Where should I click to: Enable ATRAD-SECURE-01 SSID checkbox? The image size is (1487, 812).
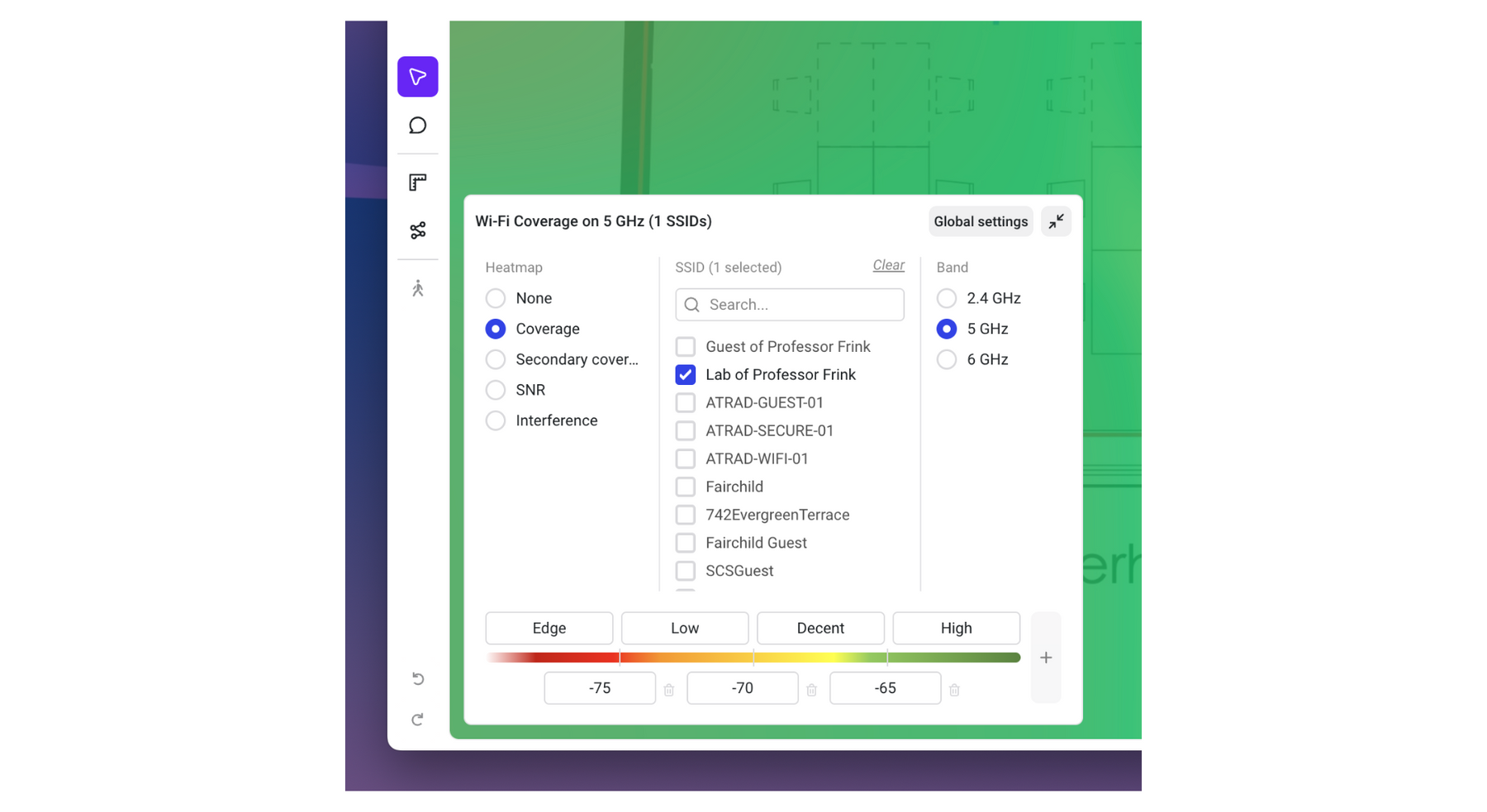[685, 431]
